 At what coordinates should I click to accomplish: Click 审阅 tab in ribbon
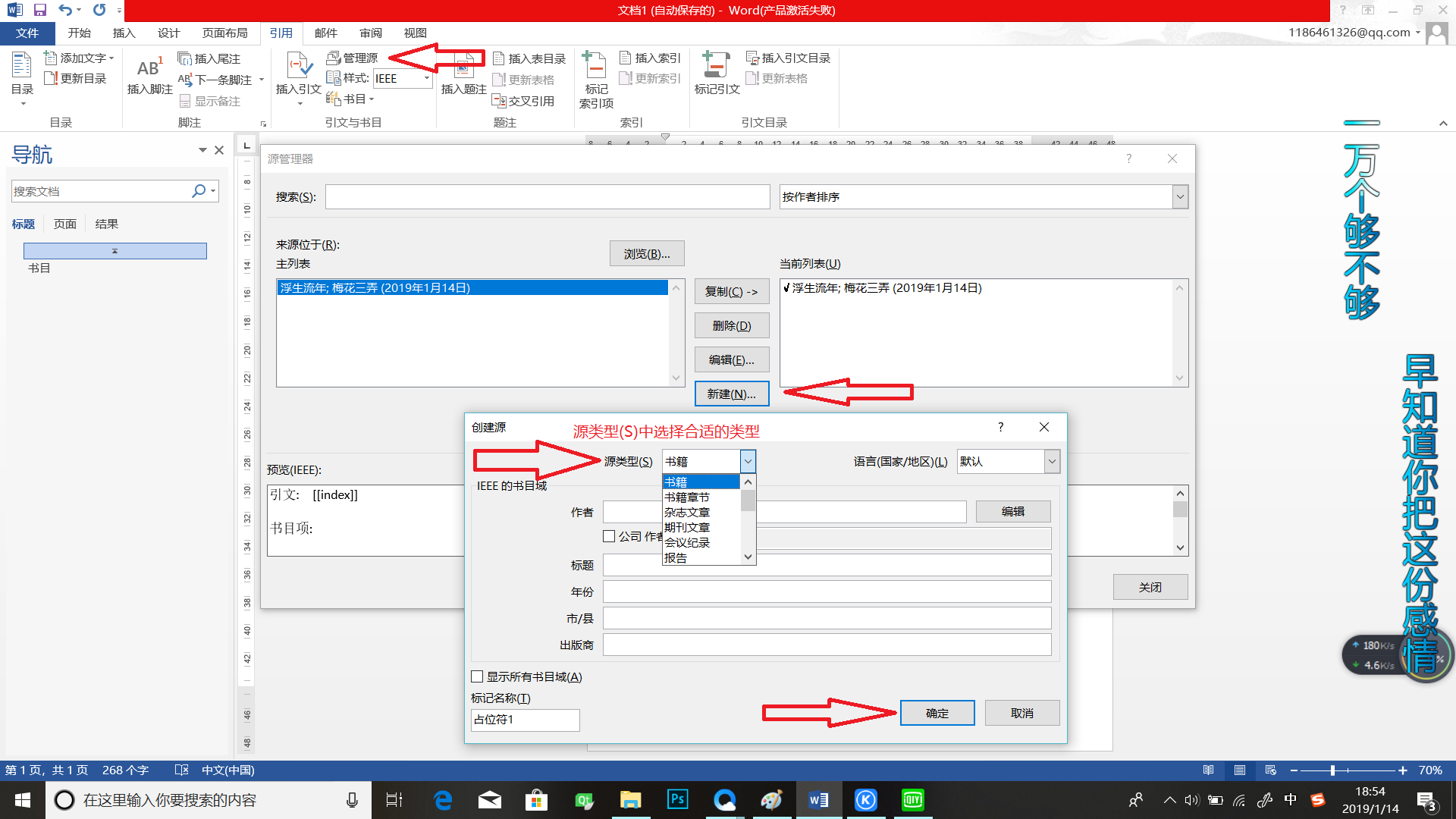pos(370,33)
